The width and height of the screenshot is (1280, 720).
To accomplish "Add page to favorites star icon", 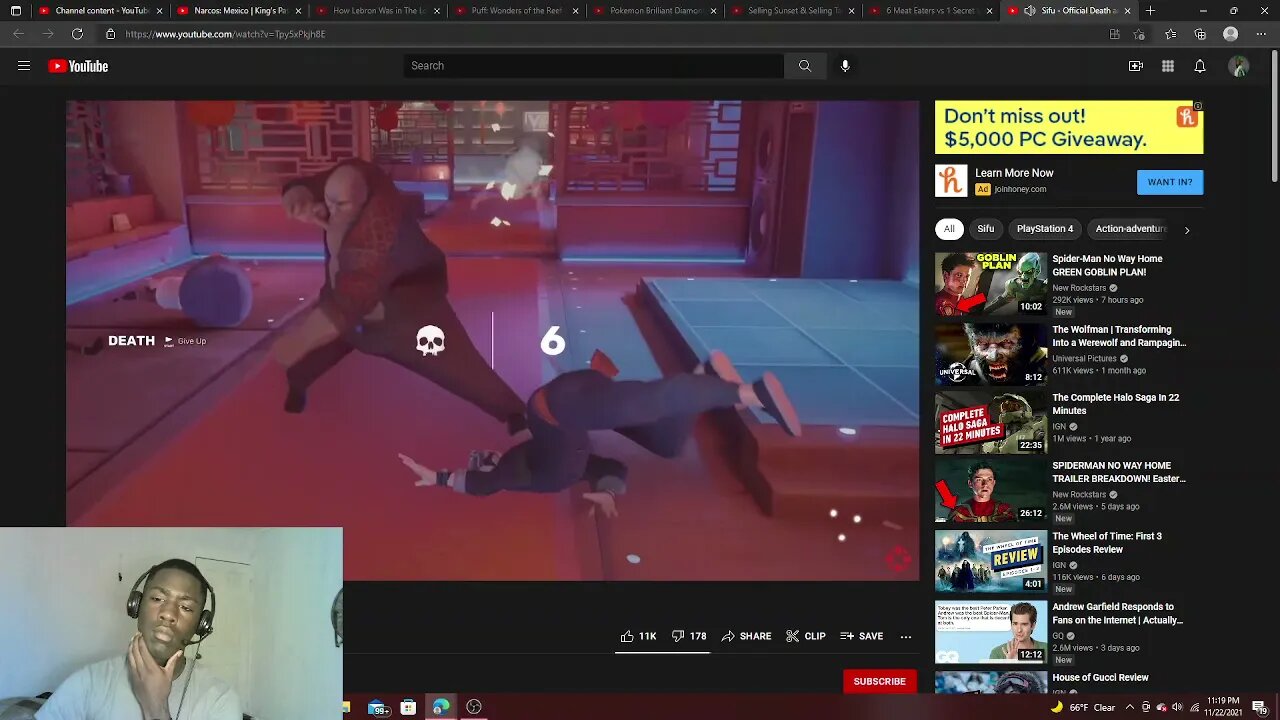I will [1140, 34].
